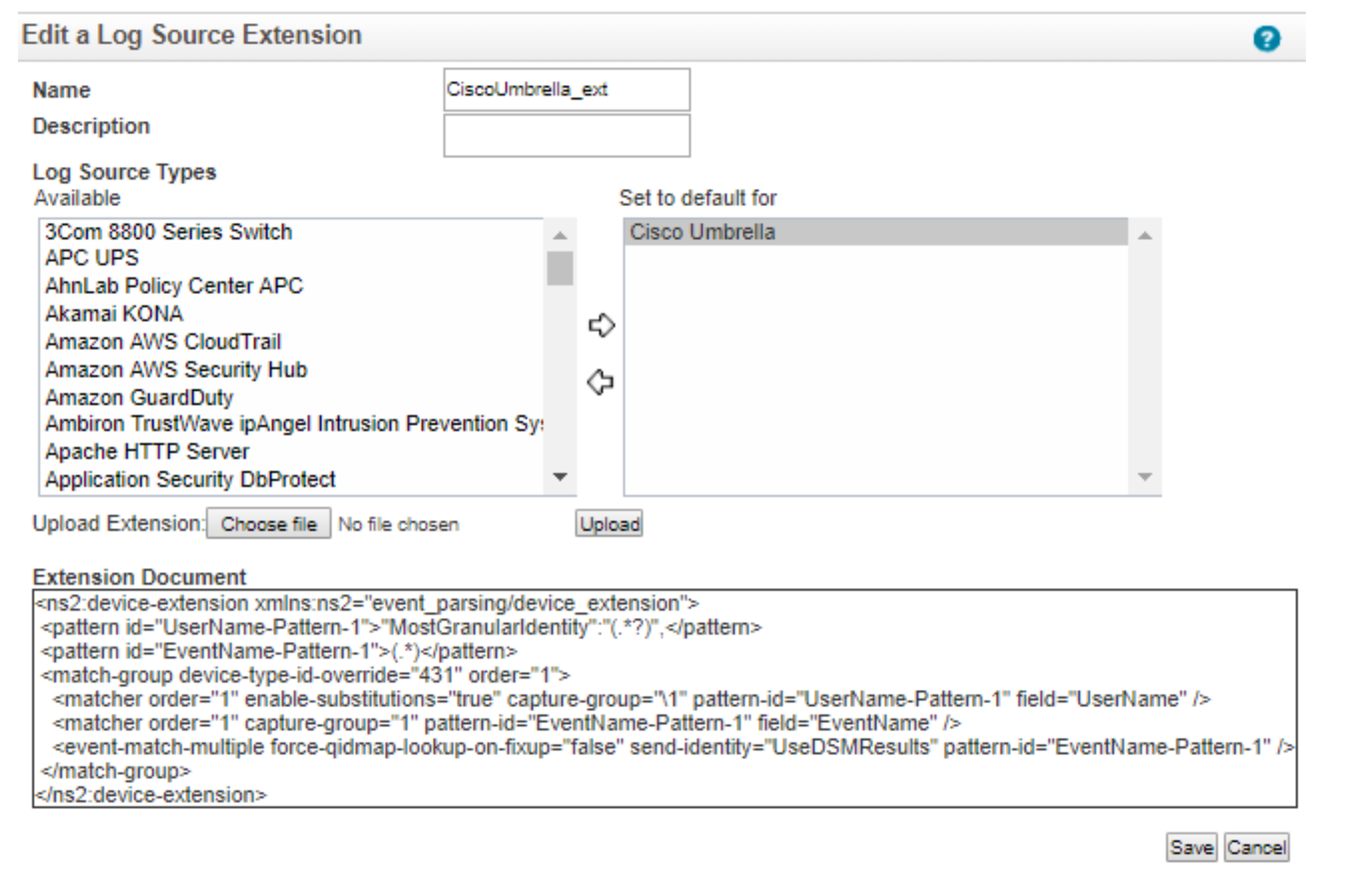Click inside Extension Document text area
Image resolution: width=1365 pixels, height=896 pixels.
(x=664, y=698)
